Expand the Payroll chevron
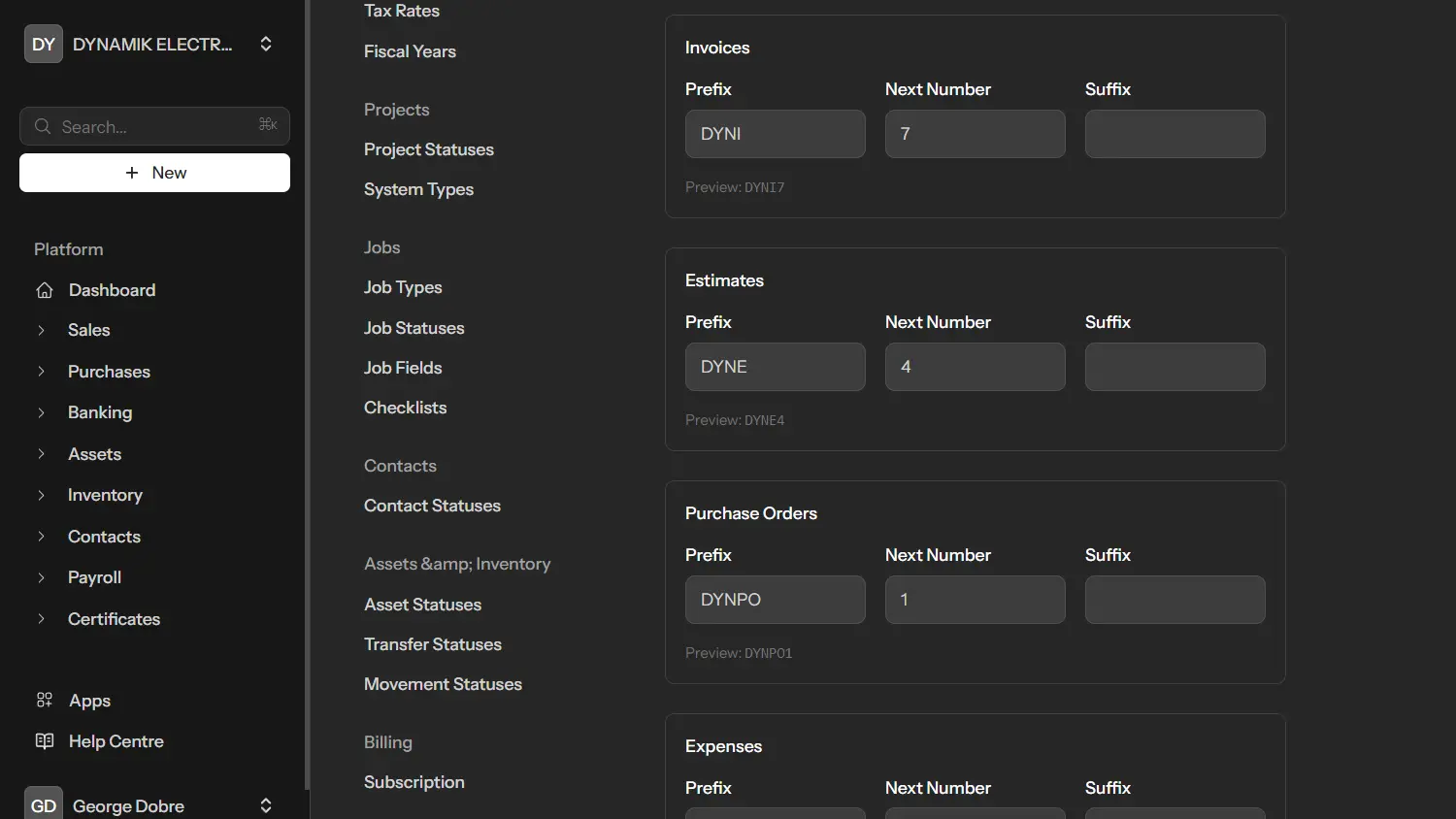This screenshot has height=819, width=1456. 41,577
